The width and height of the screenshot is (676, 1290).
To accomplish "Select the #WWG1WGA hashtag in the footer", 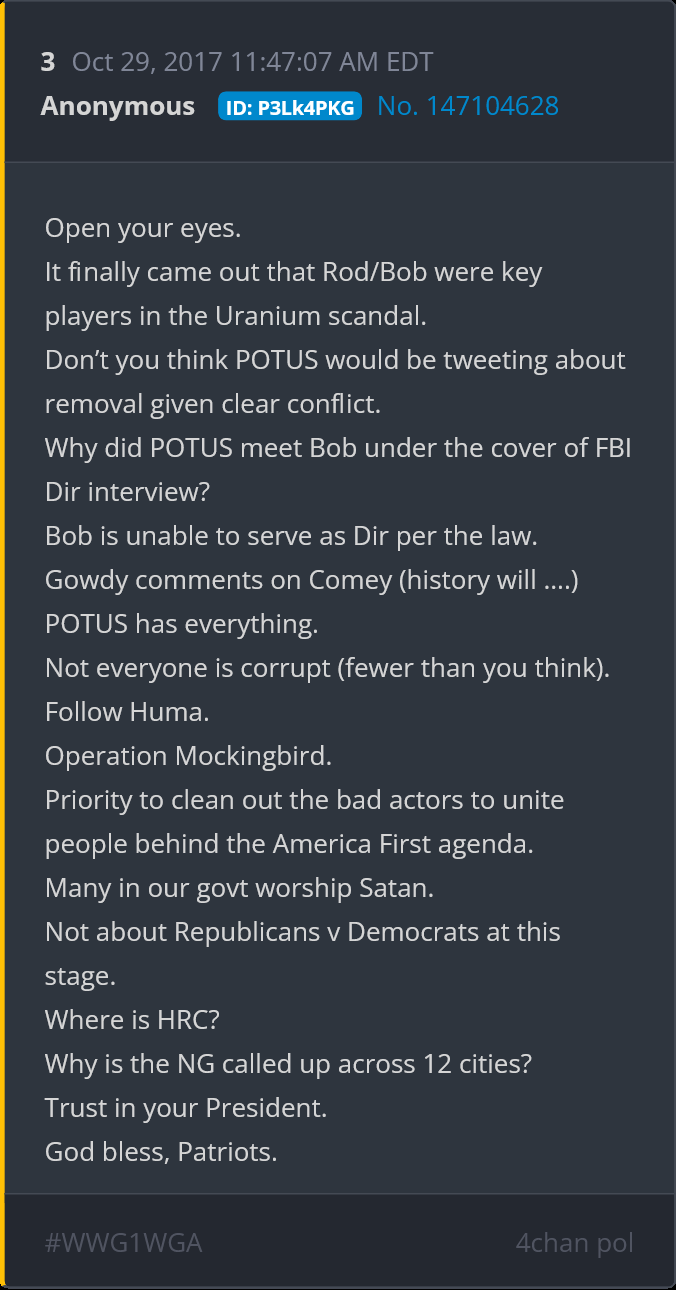I will (123, 1243).
